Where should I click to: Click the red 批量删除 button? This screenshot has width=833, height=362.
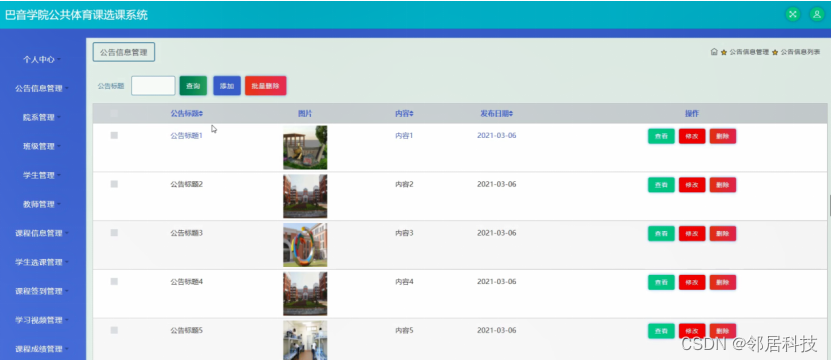point(266,86)
